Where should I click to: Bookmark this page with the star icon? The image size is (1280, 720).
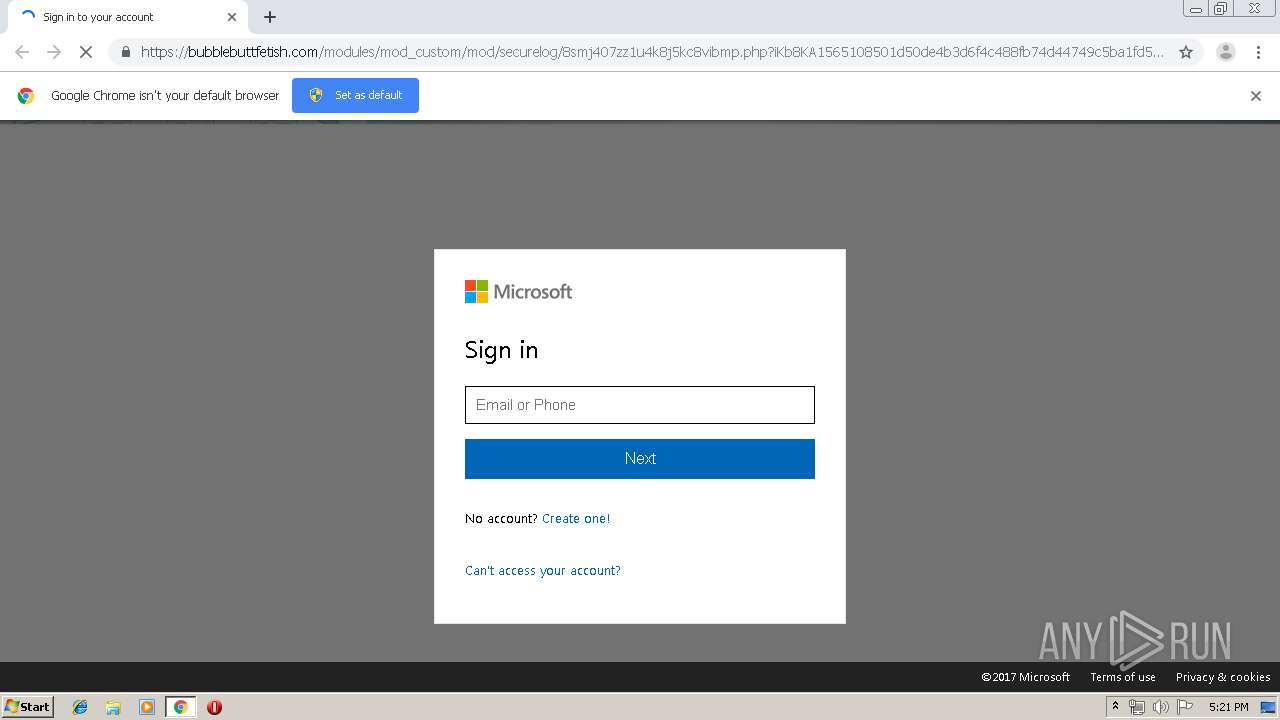(x=1186, y=52)
